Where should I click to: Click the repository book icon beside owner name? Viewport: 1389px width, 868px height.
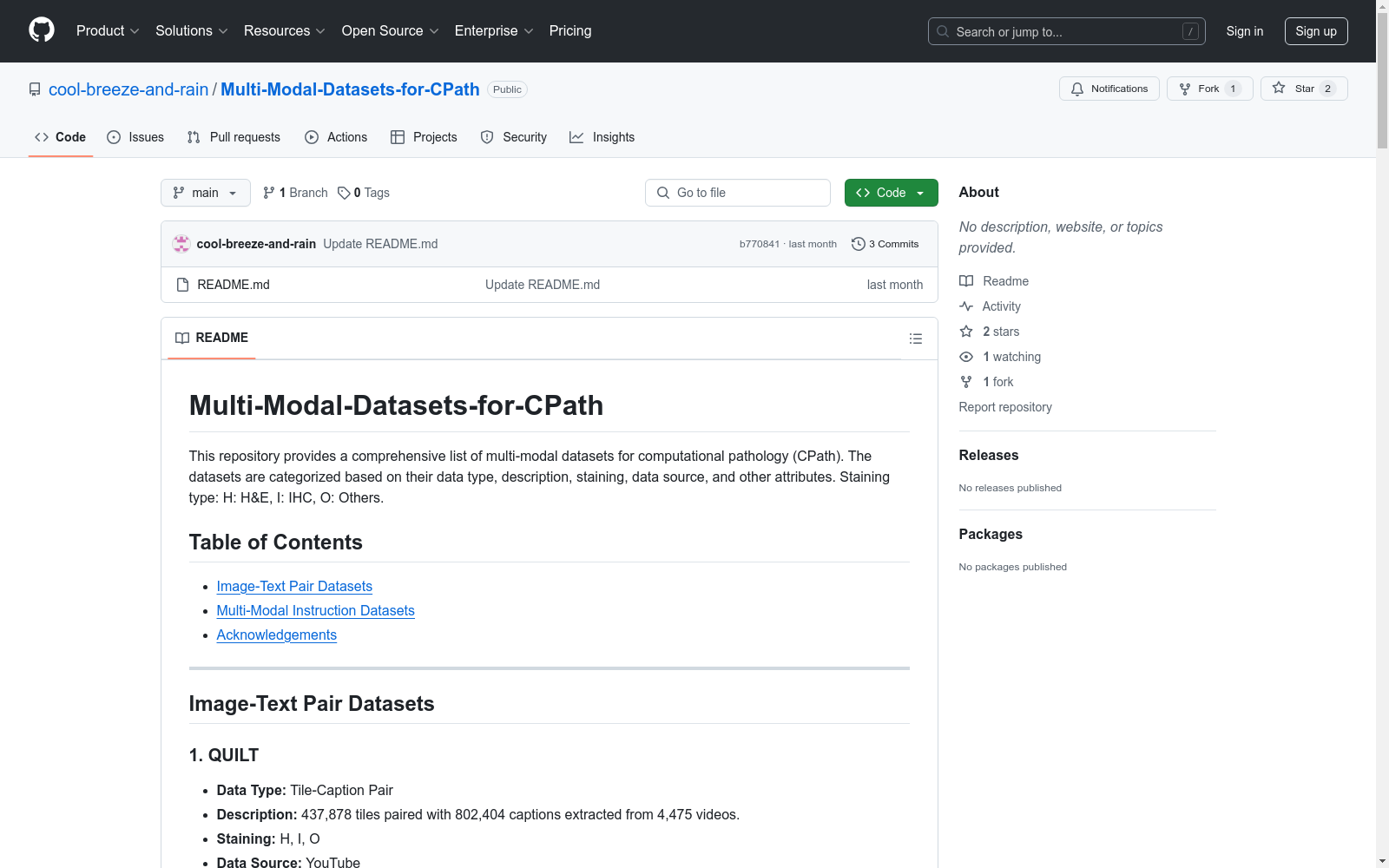tap(35, 89)
